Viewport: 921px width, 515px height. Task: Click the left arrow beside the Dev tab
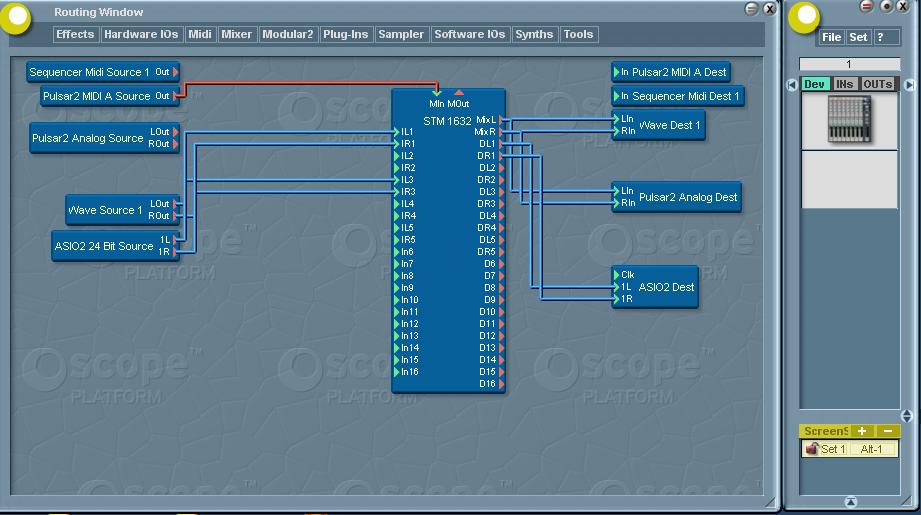(792, 85)
